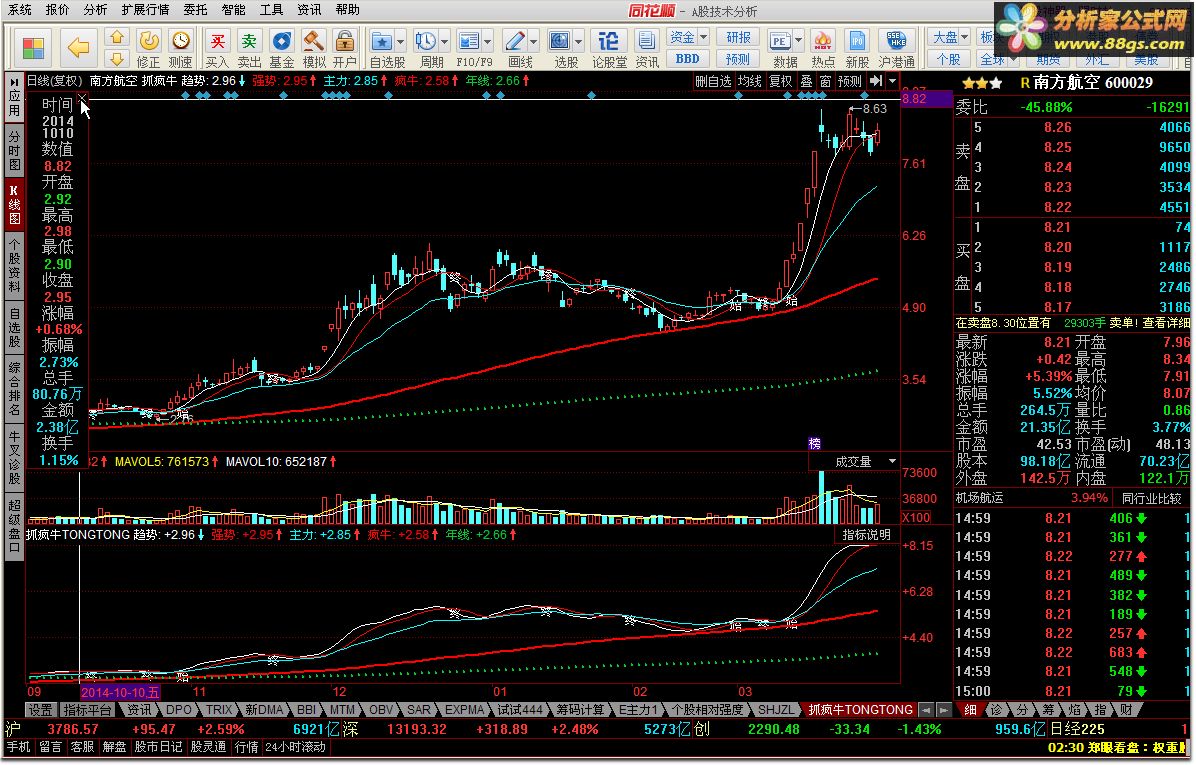Close the data tooltip panel X

point(82,99)
